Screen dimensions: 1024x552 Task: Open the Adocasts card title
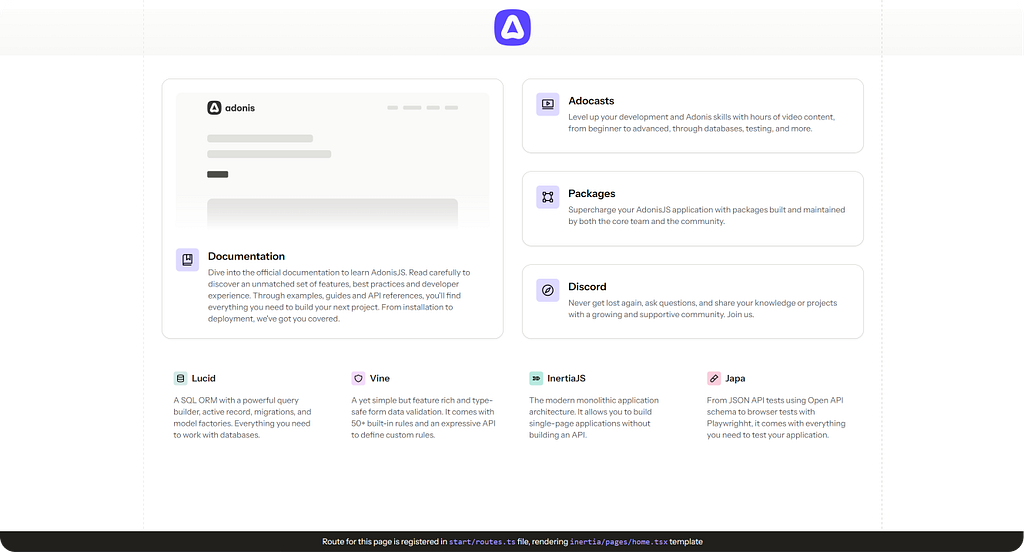click(591, 101)
